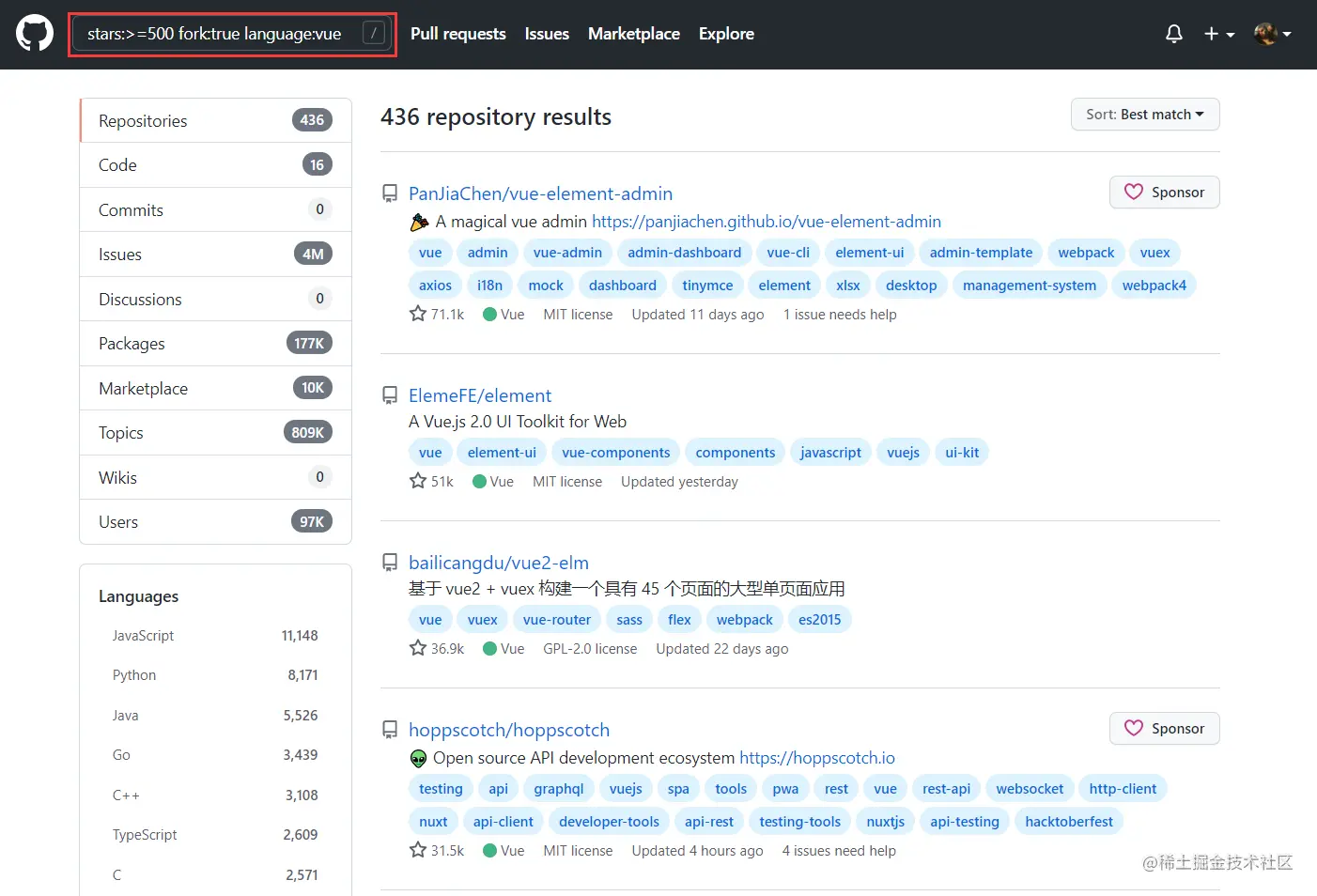Open the GitHub home logo

[35, 34]
